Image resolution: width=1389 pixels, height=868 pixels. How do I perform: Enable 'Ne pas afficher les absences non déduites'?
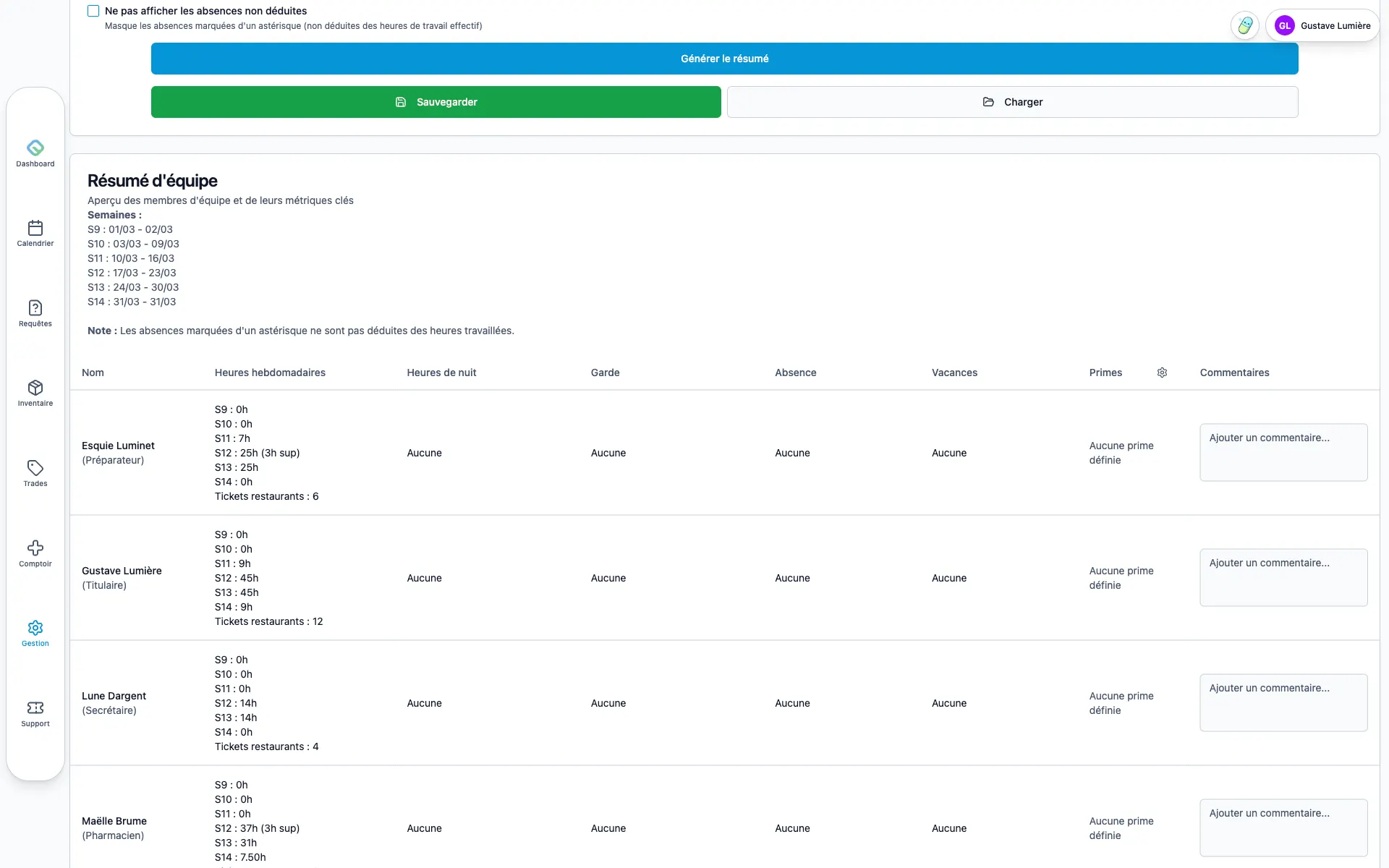[x=93, y=11]
